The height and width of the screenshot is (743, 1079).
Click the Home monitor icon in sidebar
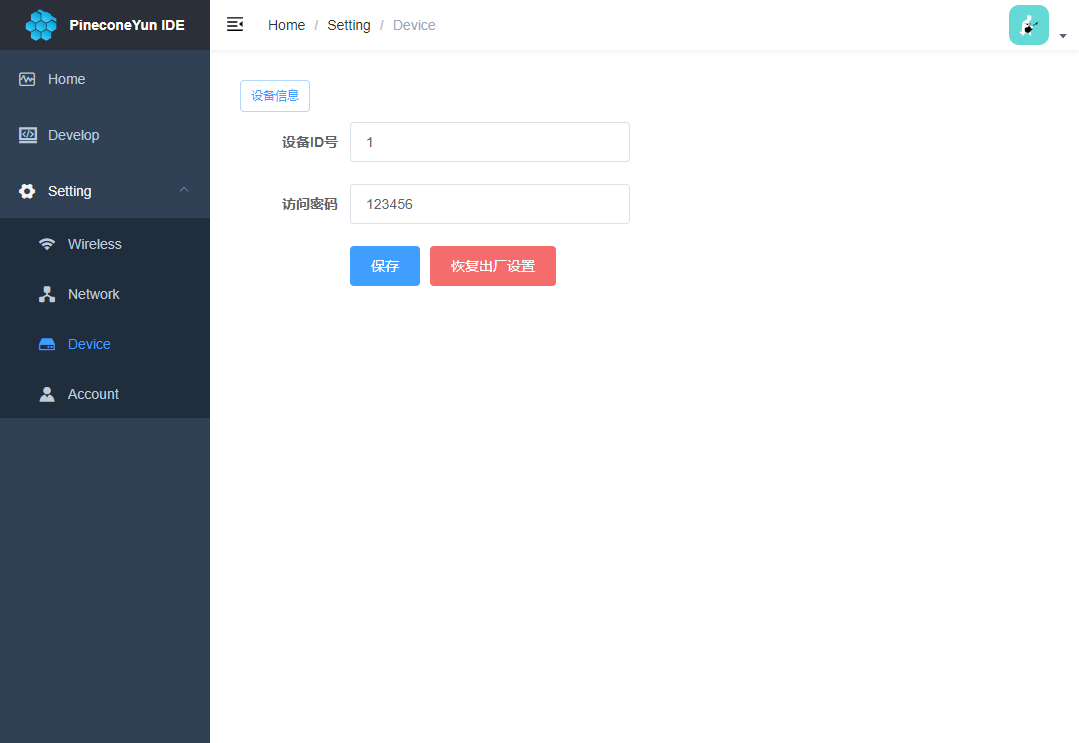tap(27, 79)
